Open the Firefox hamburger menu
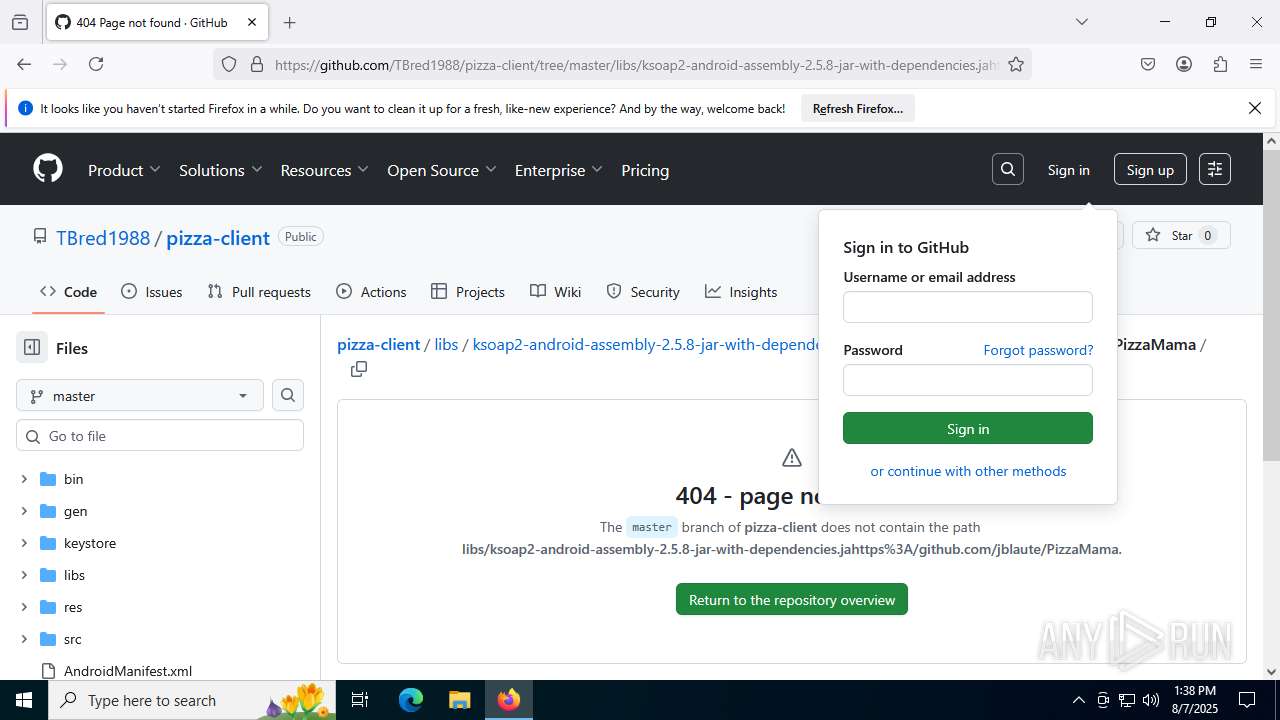 coord(1256,64)
